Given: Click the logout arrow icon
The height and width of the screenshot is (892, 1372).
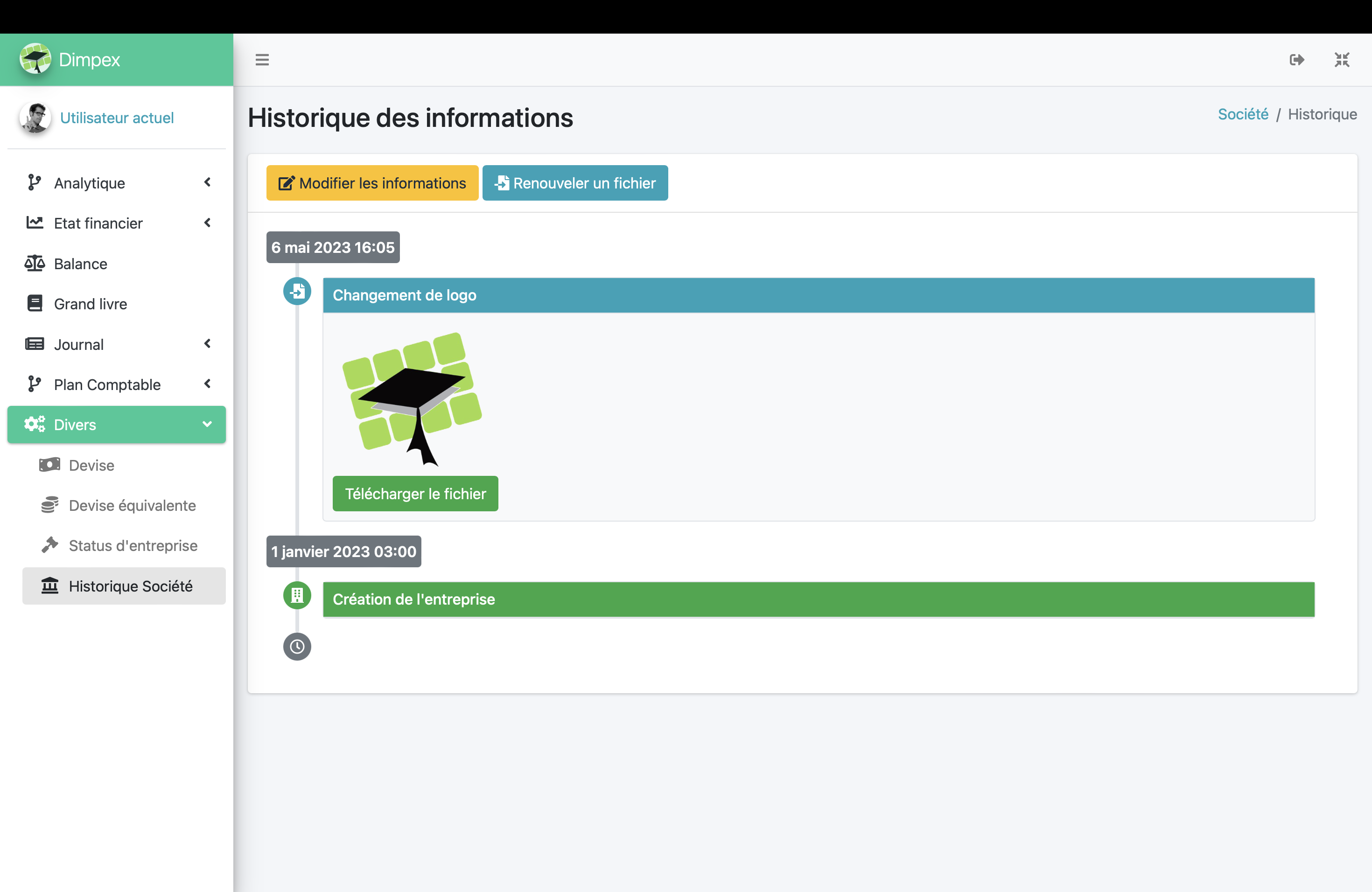Looking at the screenshot, I should 1296,60.
